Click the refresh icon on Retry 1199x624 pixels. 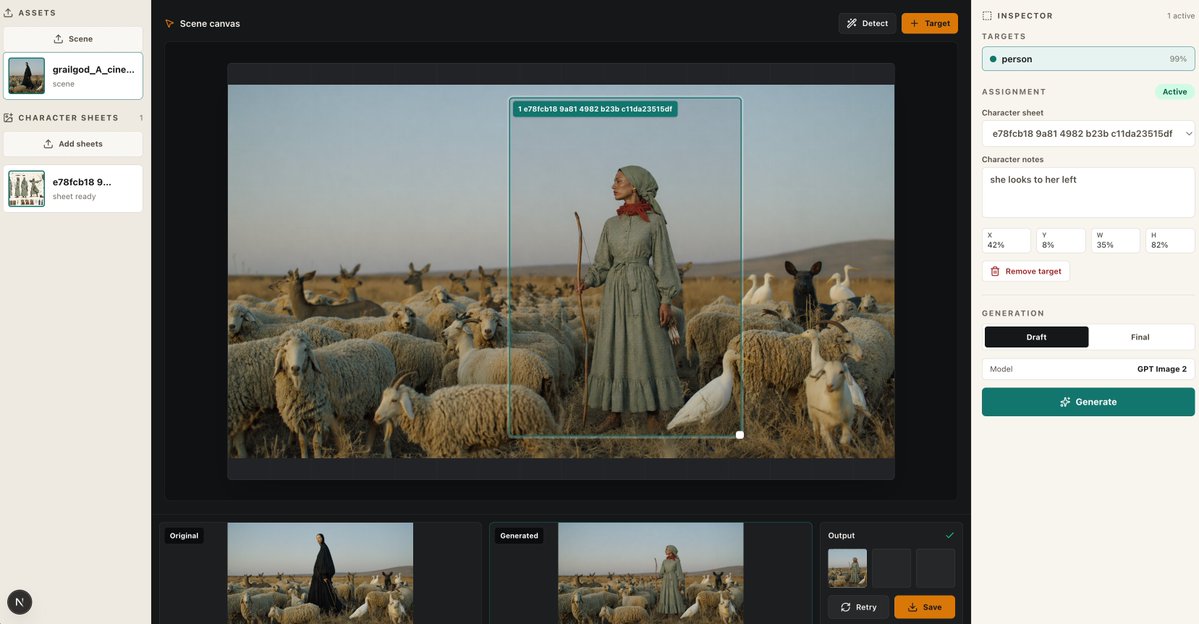(x=845, y=607)
